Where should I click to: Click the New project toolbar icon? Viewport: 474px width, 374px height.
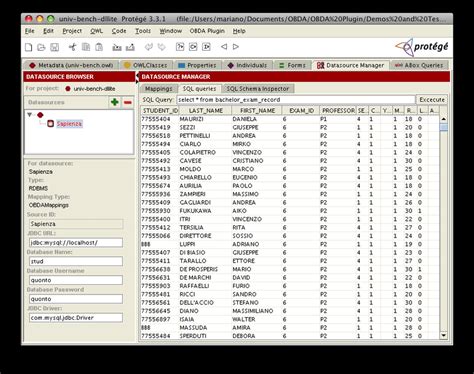pos(29,47)
